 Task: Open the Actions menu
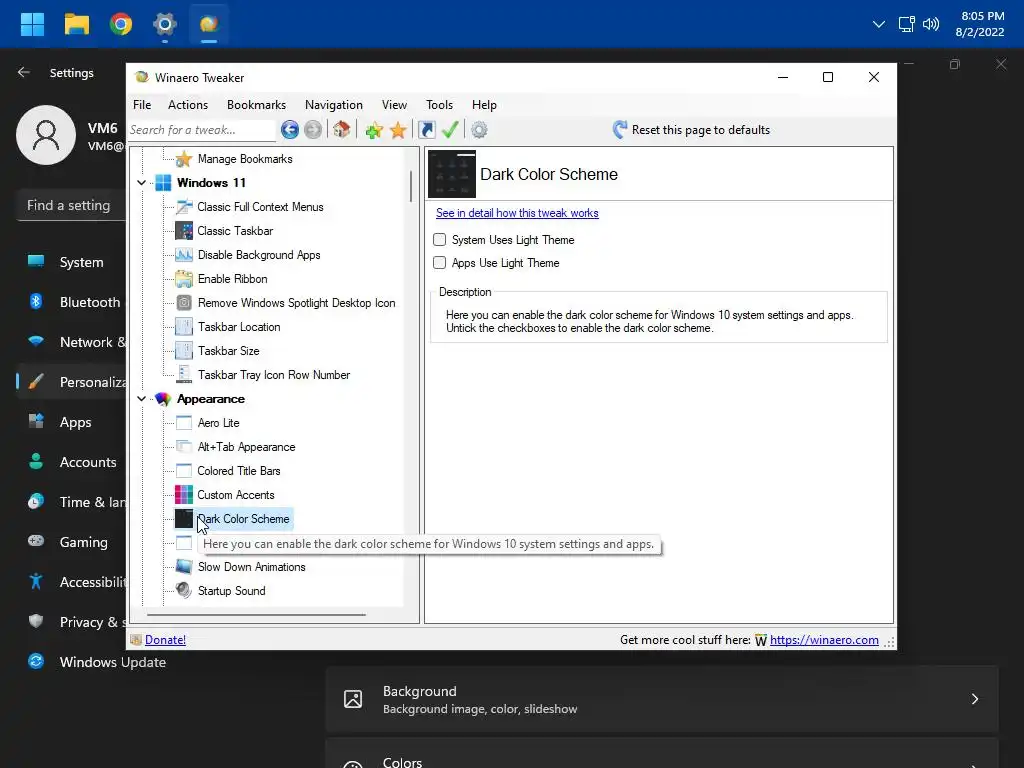tap(188, 105)
